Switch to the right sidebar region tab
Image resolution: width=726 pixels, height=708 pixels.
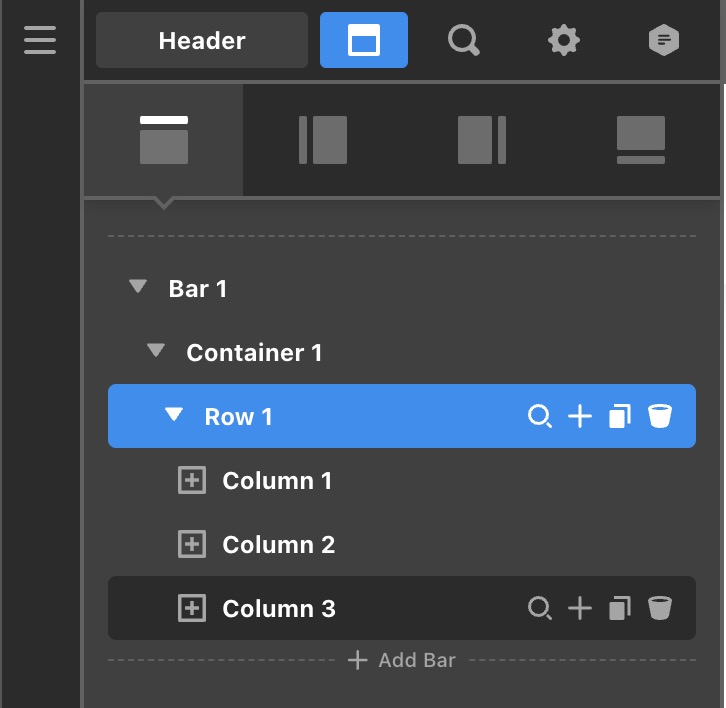(x=481, y=140)
